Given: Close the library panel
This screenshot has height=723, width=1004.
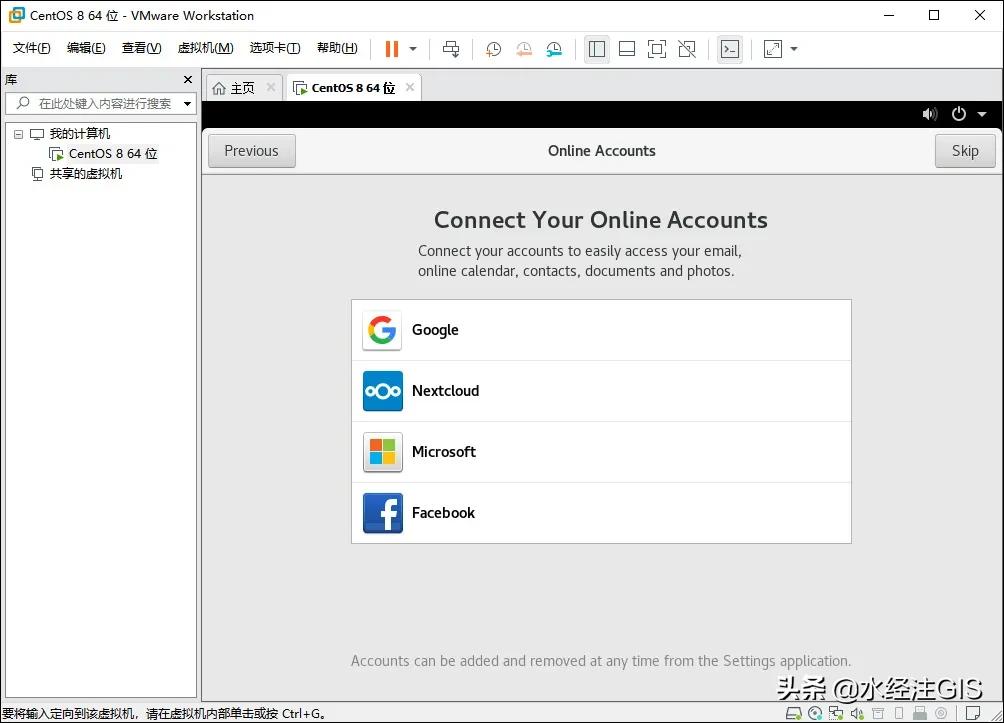Looking at the screenshot, I should click(188, 79).
